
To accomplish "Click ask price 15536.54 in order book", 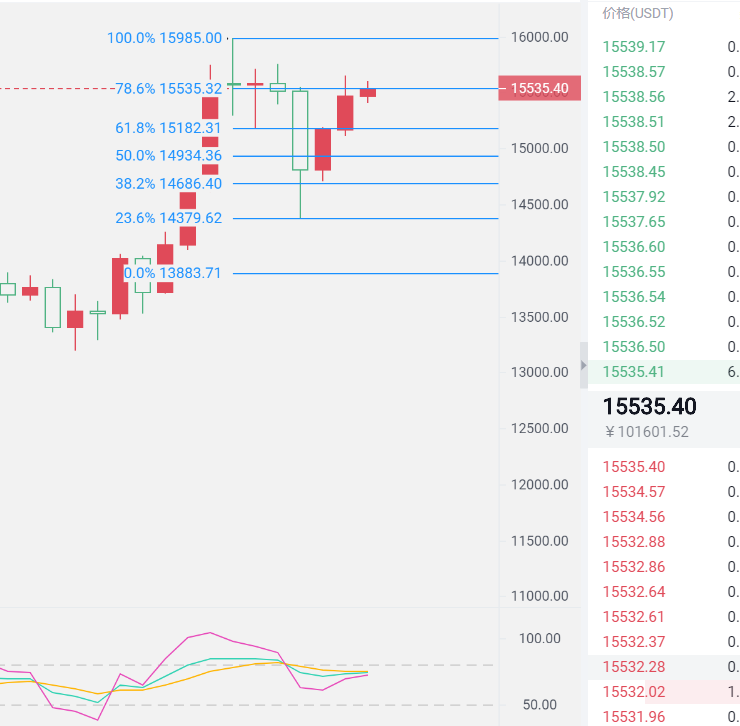I will pos(634,297).
